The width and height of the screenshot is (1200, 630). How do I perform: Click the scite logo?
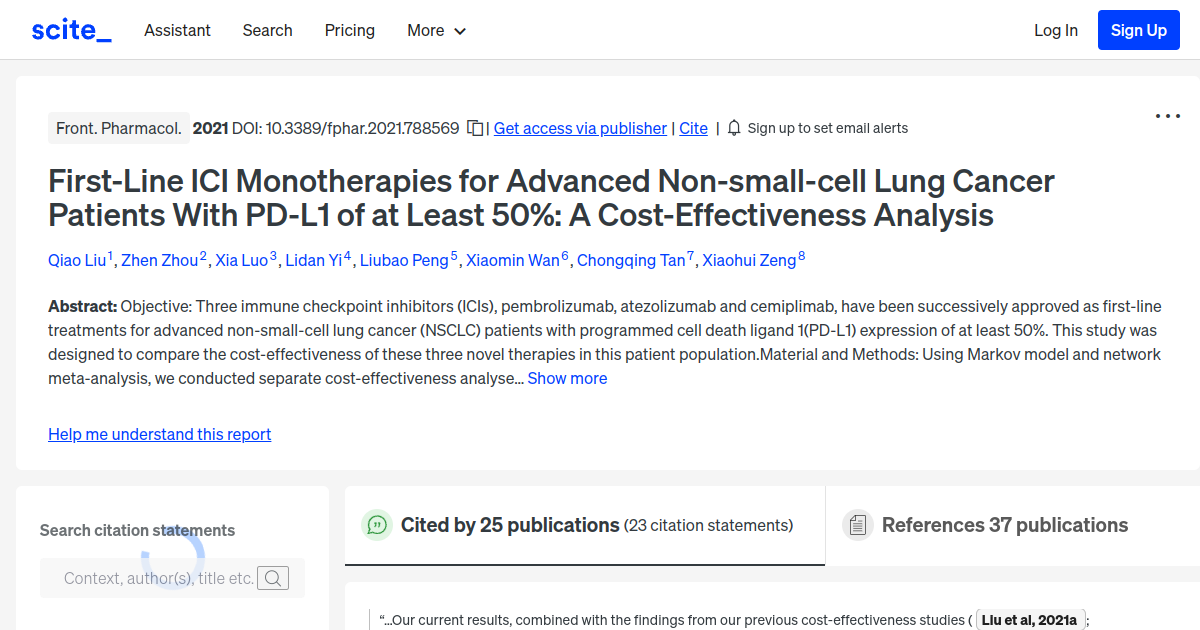click(x=71, y=29)
